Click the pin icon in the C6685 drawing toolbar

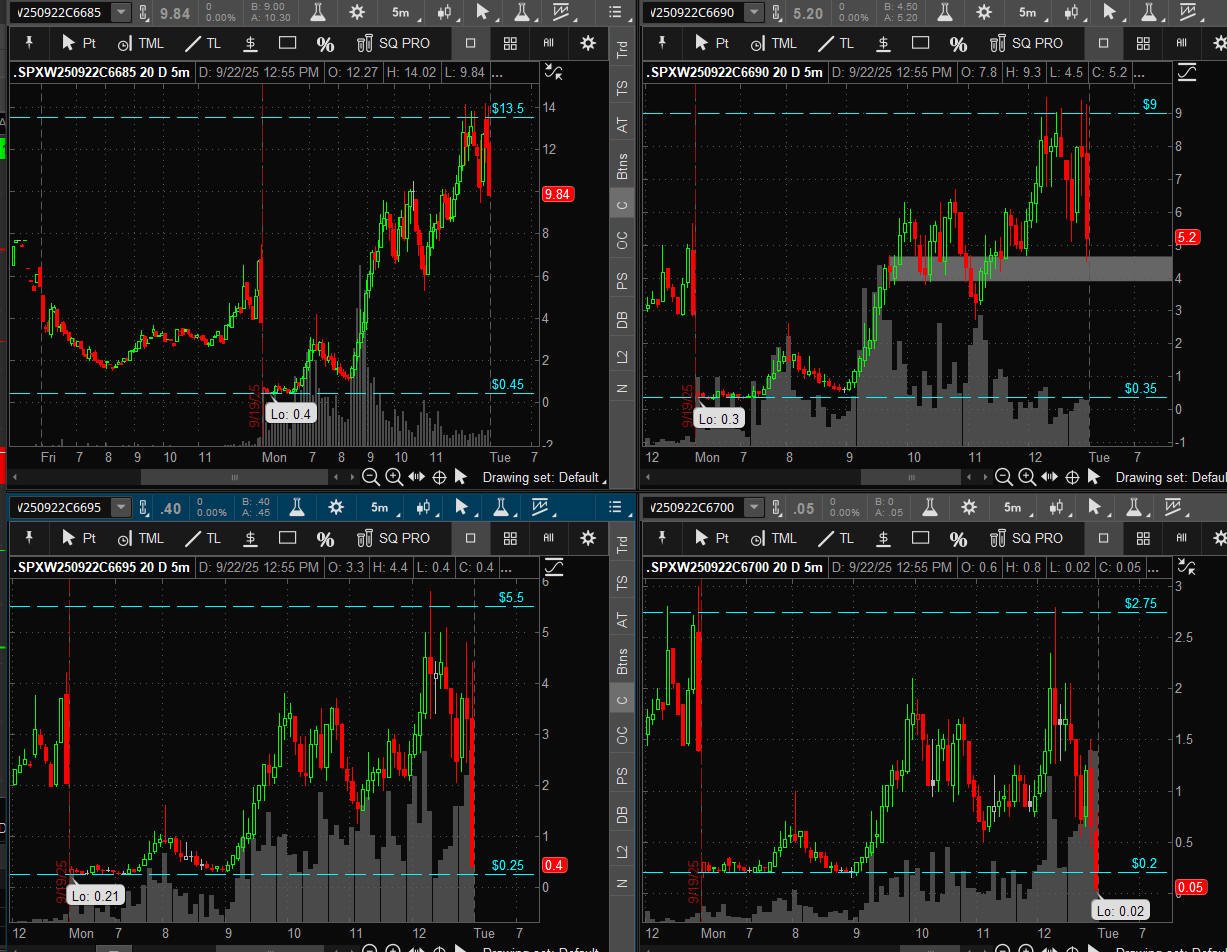[29, 43]
